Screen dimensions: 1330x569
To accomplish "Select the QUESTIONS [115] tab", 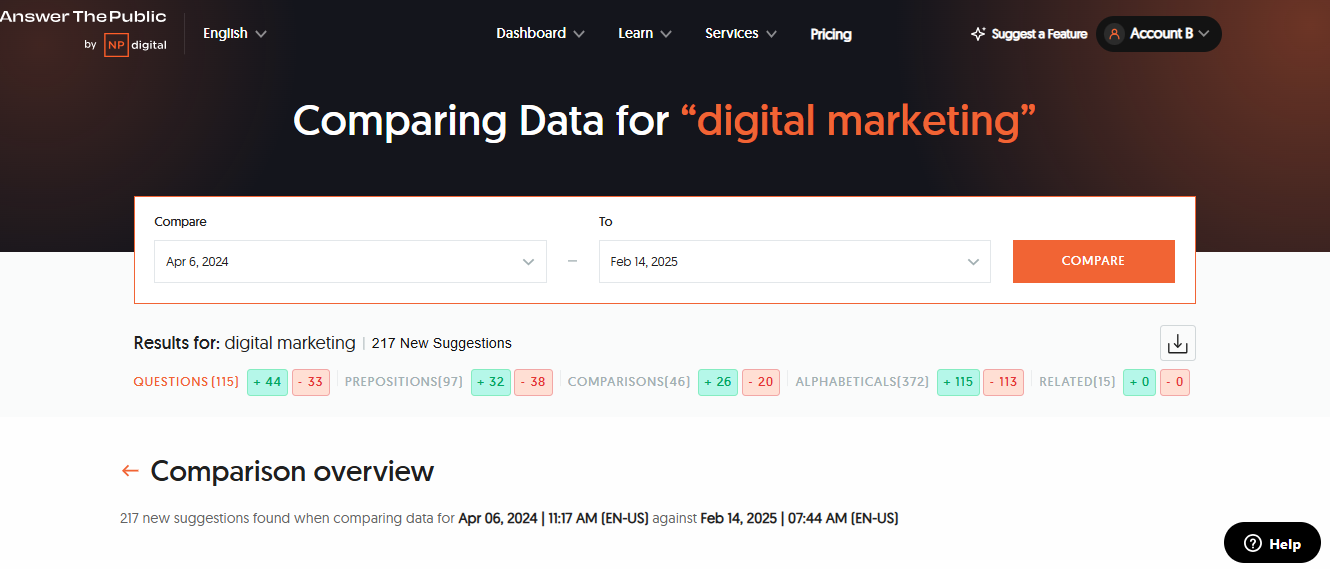I will pos(186,382).
